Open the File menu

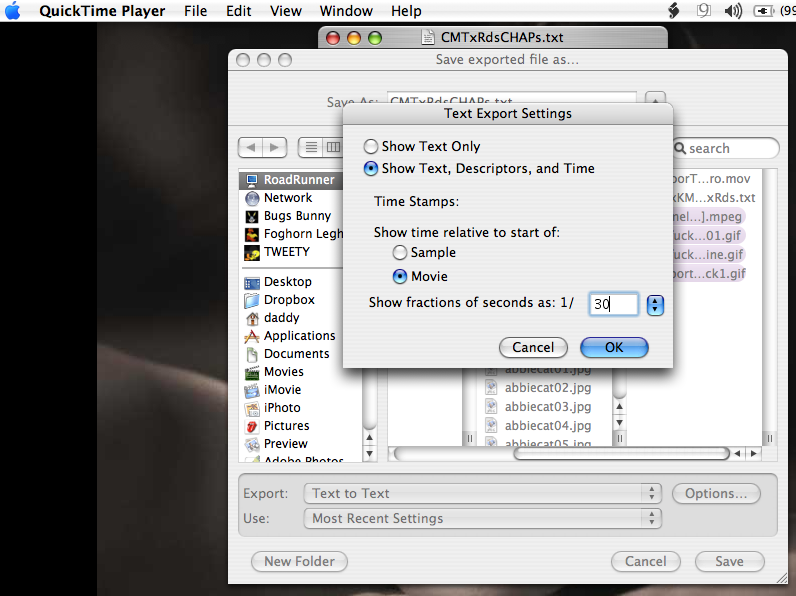pos(195,11)
